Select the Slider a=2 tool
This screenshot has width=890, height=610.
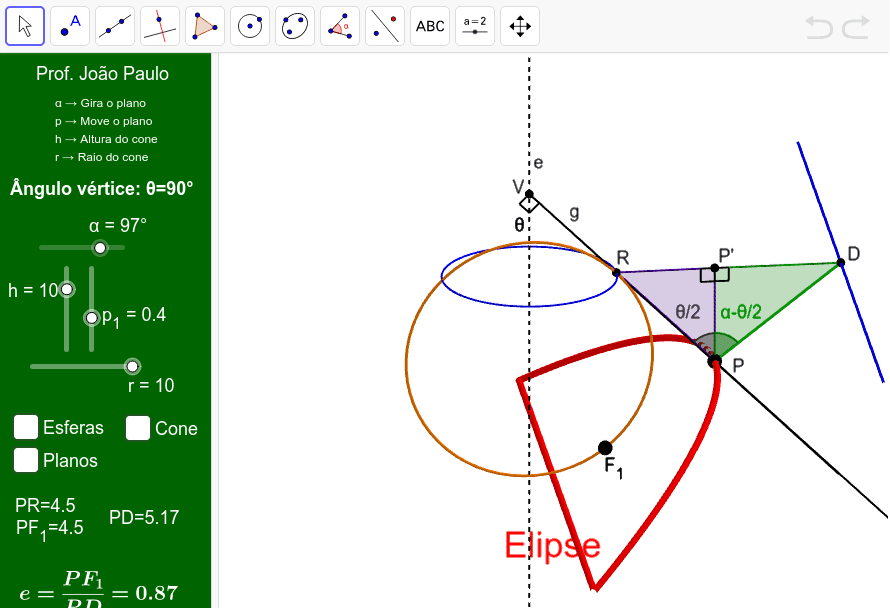tap(475, 26)
